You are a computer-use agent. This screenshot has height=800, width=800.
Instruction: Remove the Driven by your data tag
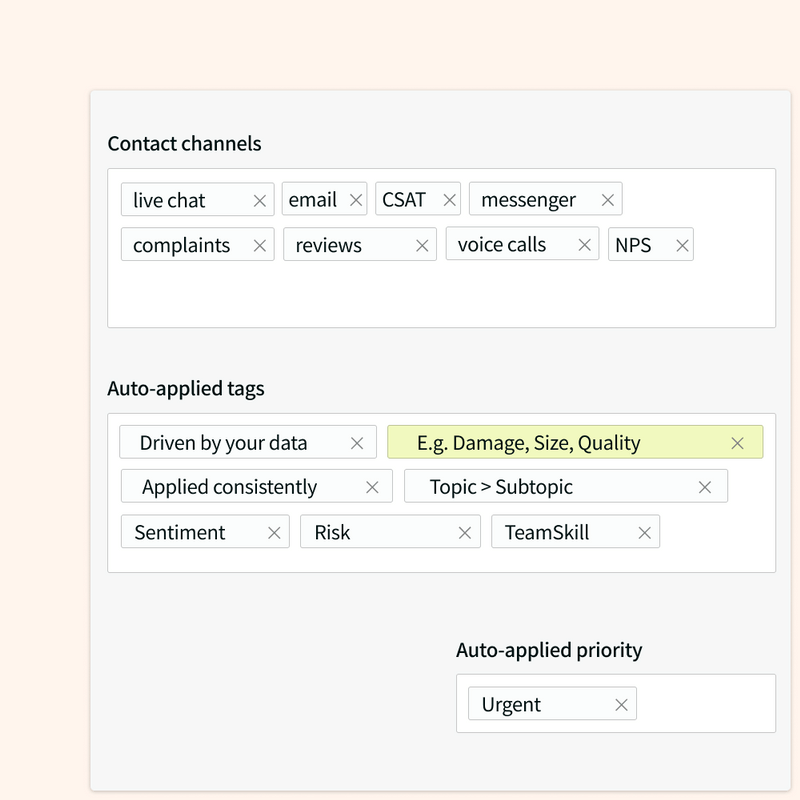357,443
